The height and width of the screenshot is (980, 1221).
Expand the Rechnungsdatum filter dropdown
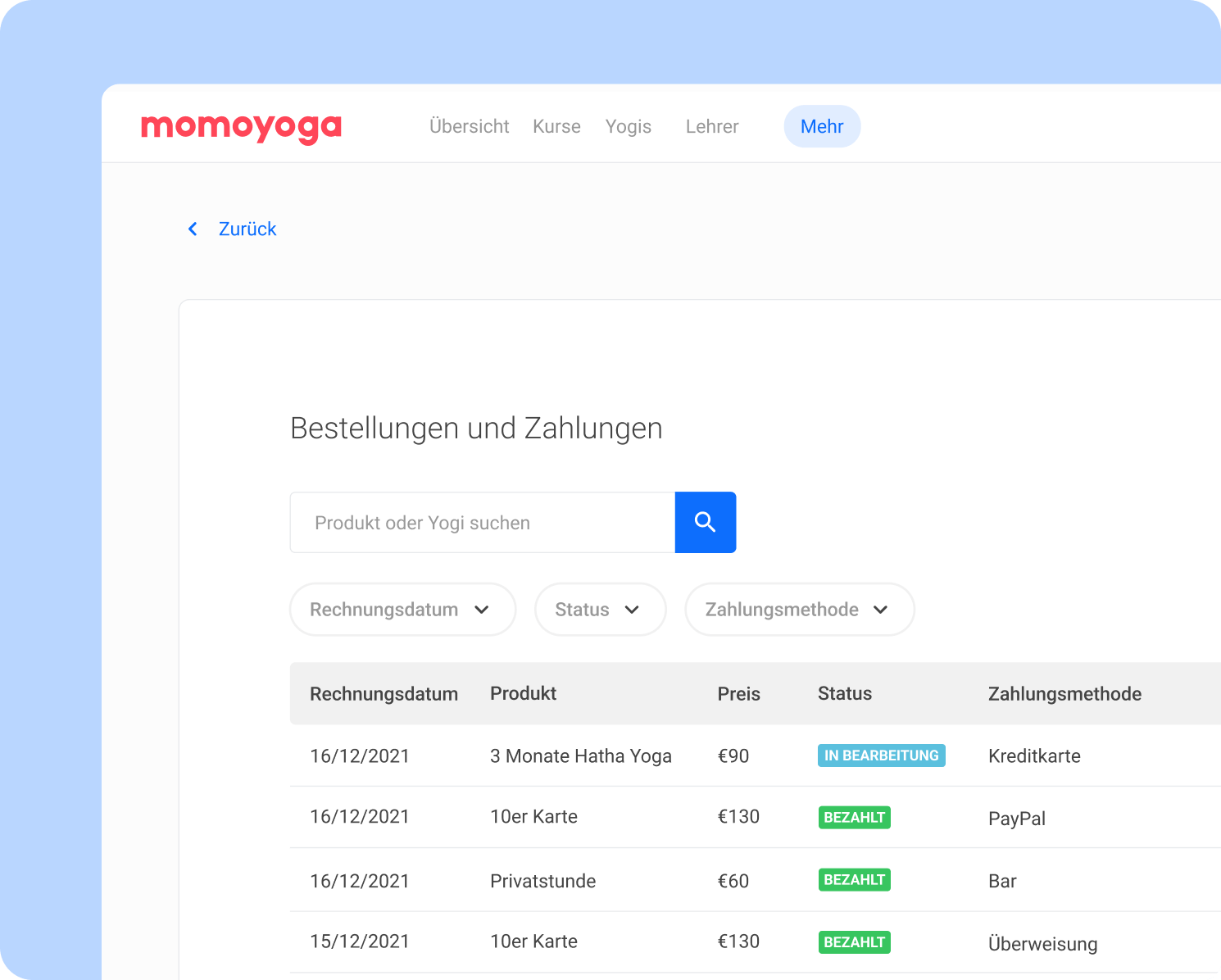[402, 610]
